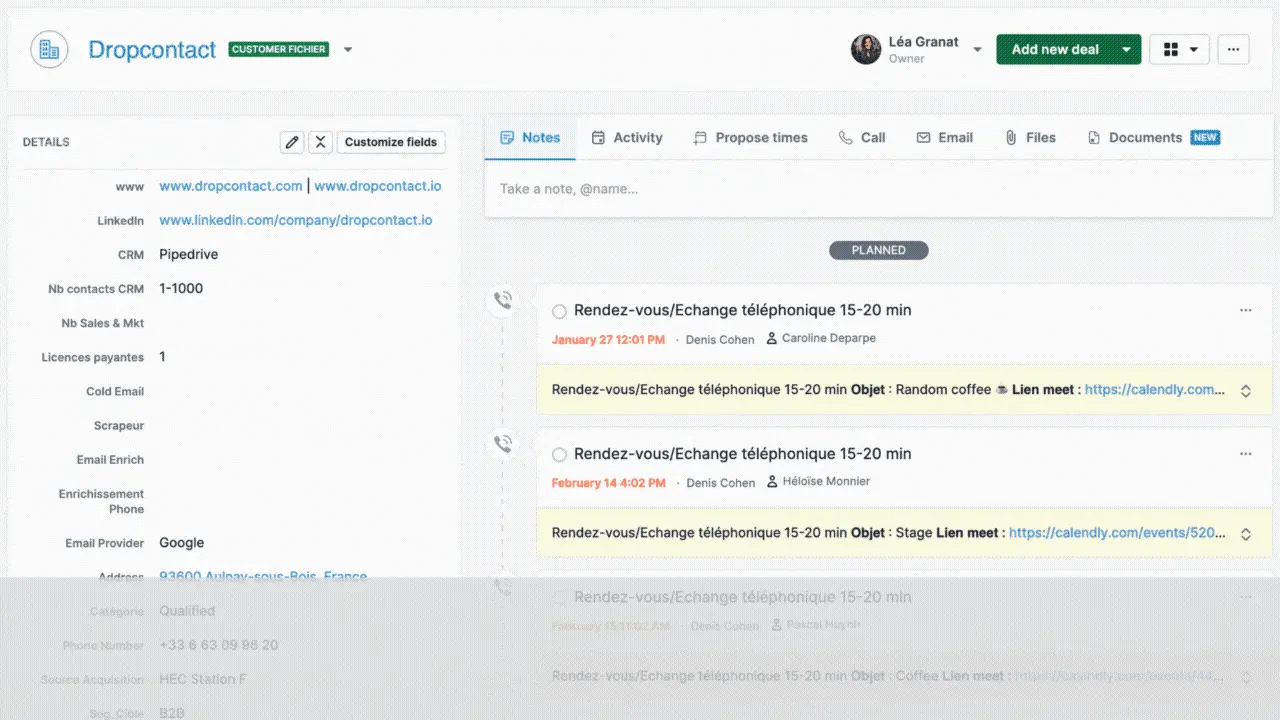
Task: Click the Dropcontact company name title
Action: click(152, 50)
